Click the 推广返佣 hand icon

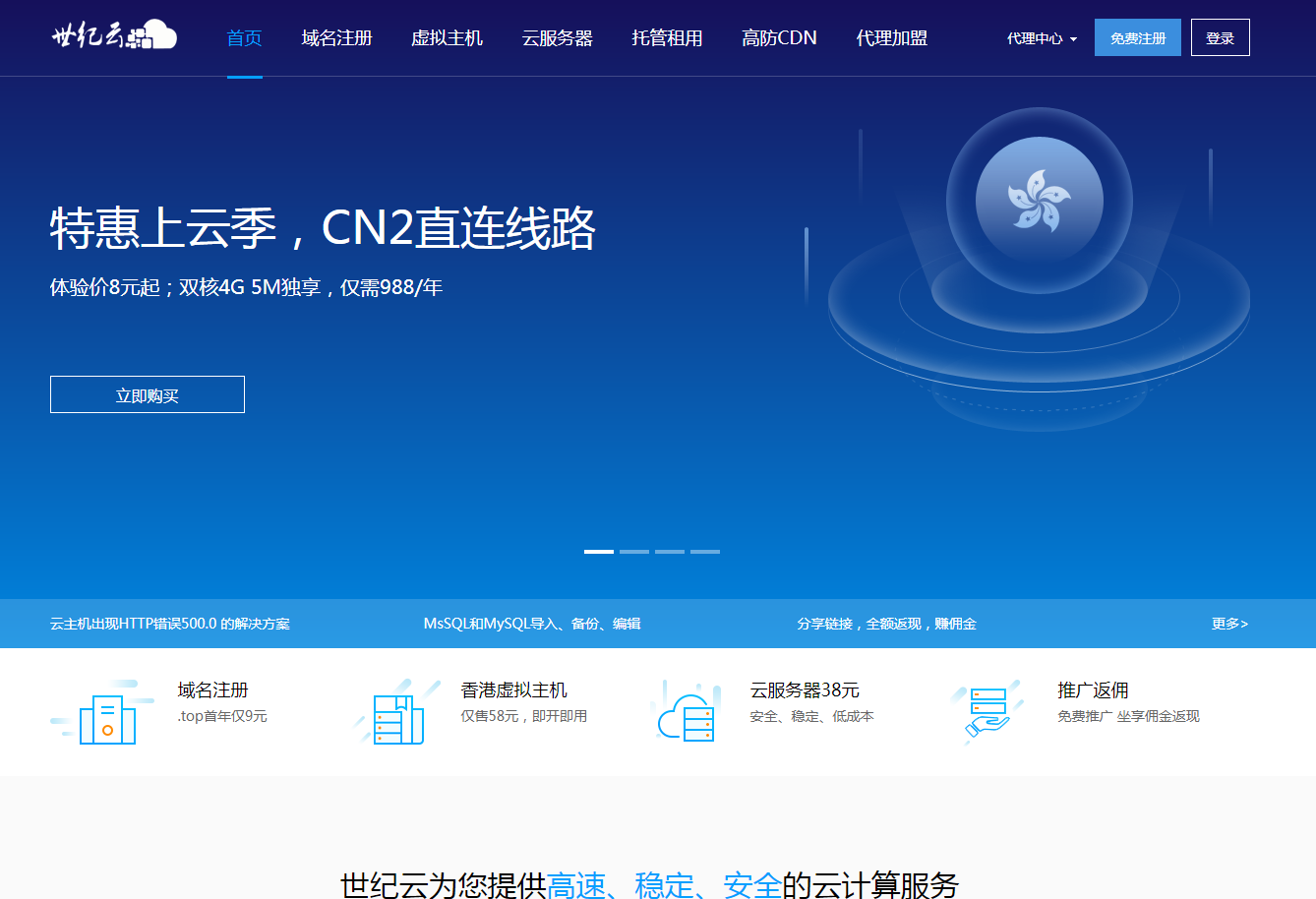pyautogui.click(x=987, y=713)
